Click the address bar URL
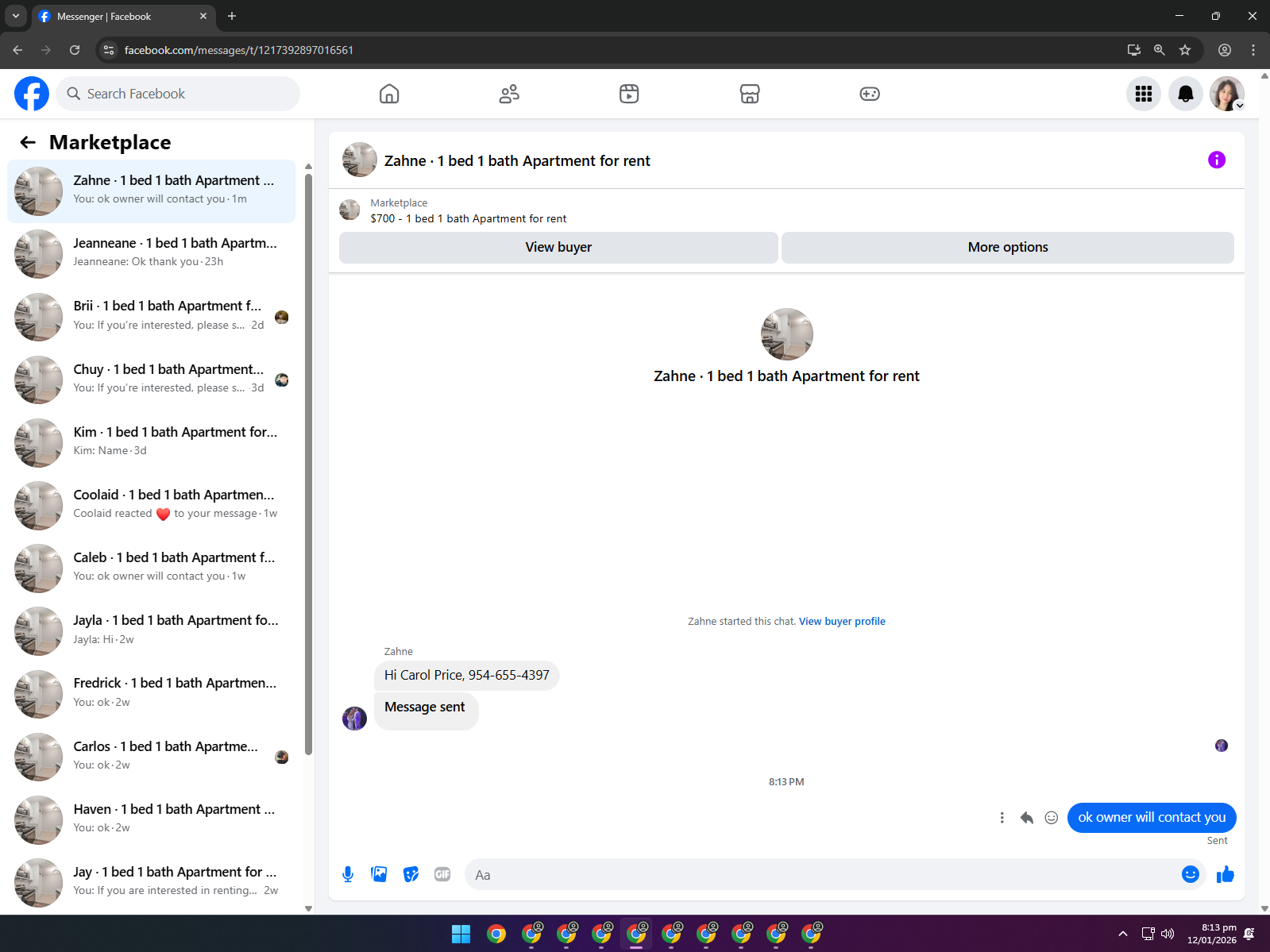The height and width of the screenshot is (952, 1270). point(238,50)
